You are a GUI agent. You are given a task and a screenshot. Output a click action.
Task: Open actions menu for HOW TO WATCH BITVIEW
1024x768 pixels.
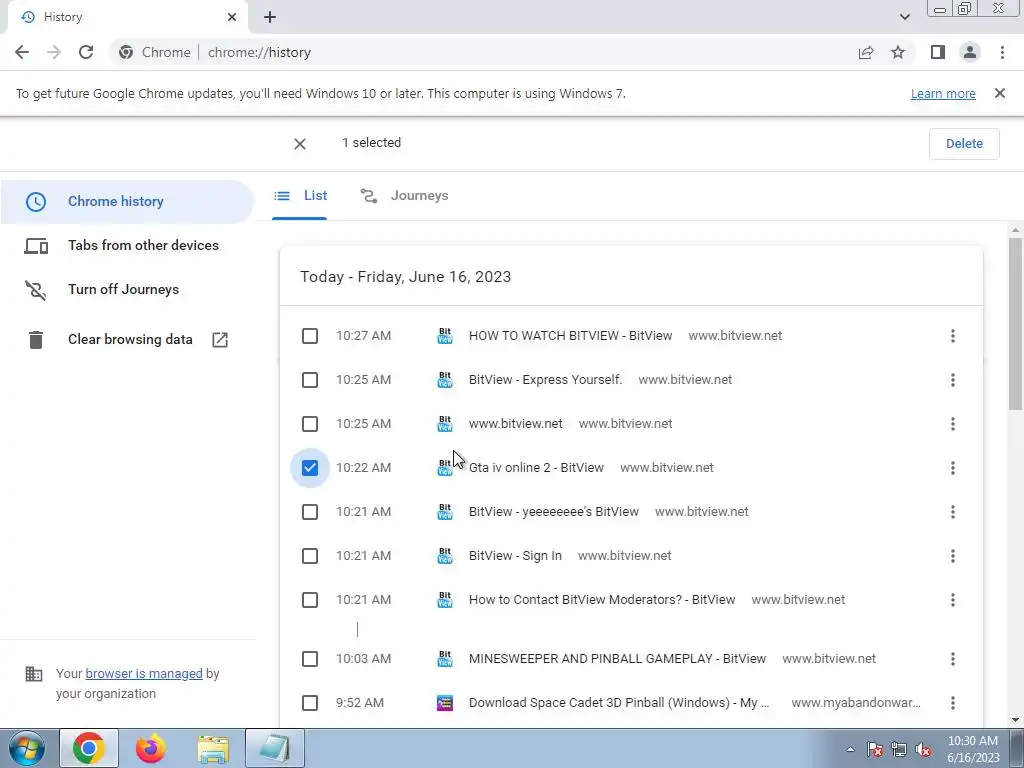[x=953, y=336]
